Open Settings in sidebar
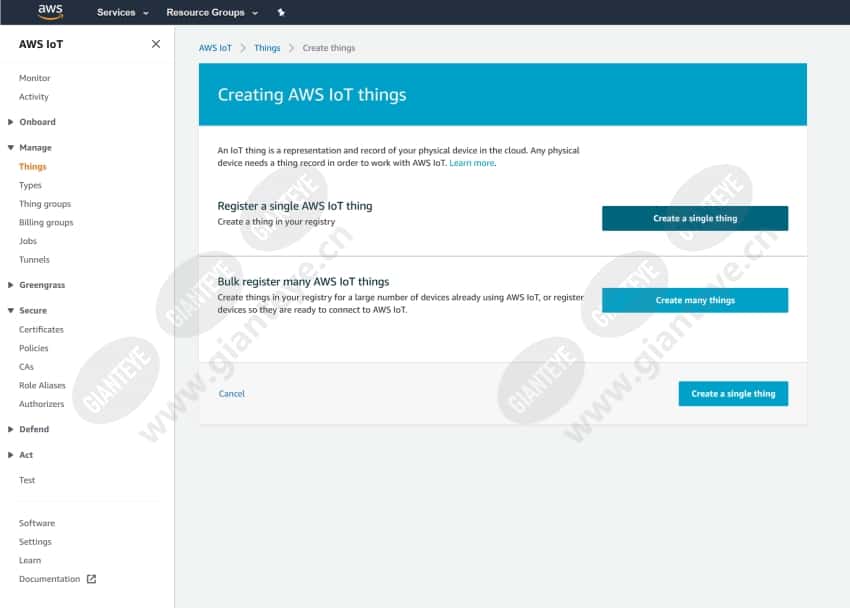The image size is (850, 608). coord(35,541)
